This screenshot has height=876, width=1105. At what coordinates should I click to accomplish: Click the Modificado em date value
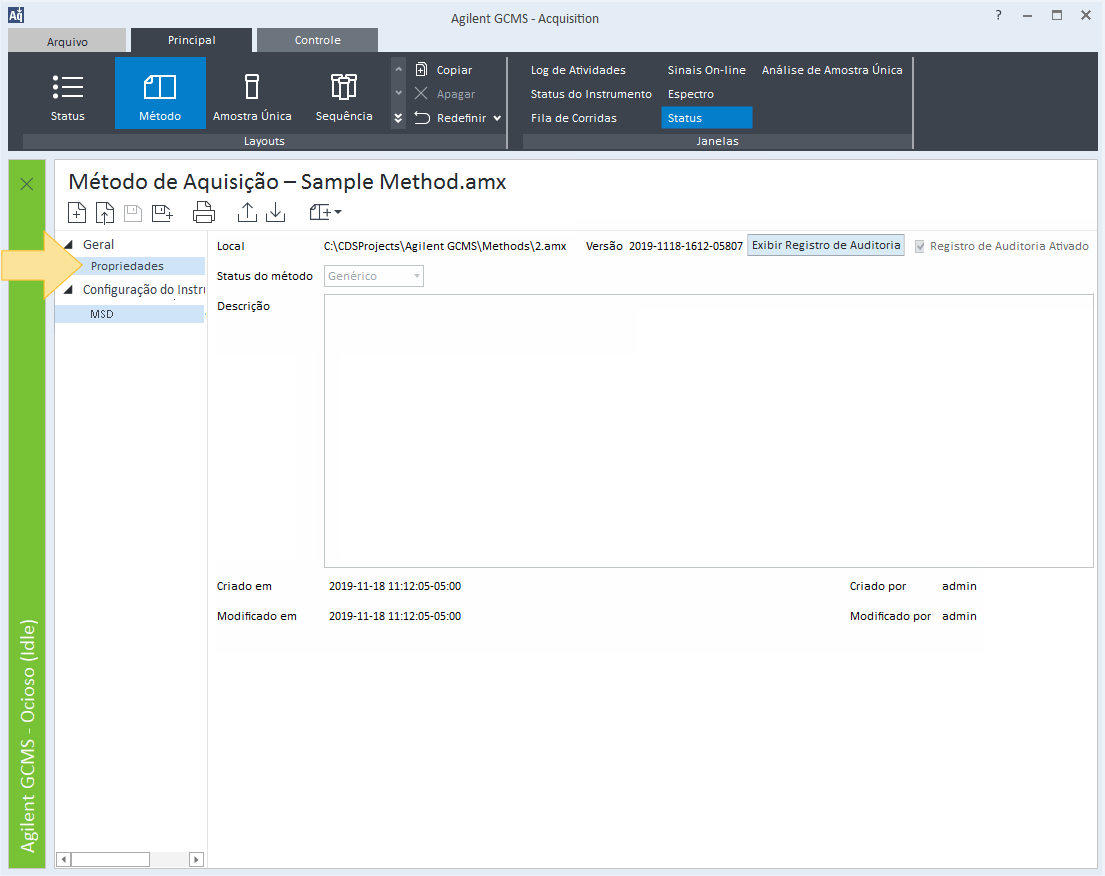tap(395, 616)
